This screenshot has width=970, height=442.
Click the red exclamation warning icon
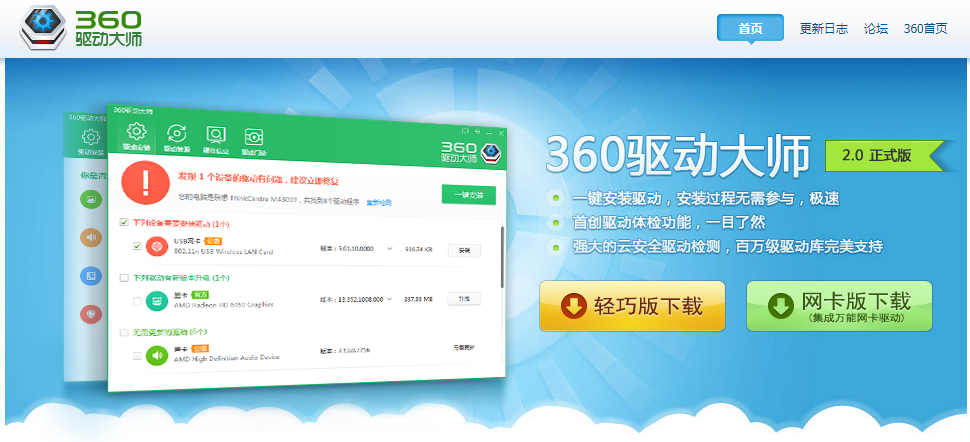145,182
